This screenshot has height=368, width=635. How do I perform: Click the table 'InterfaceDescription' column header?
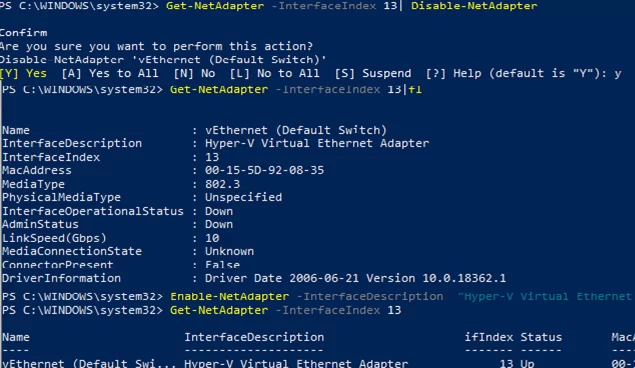tap(254, 337)
